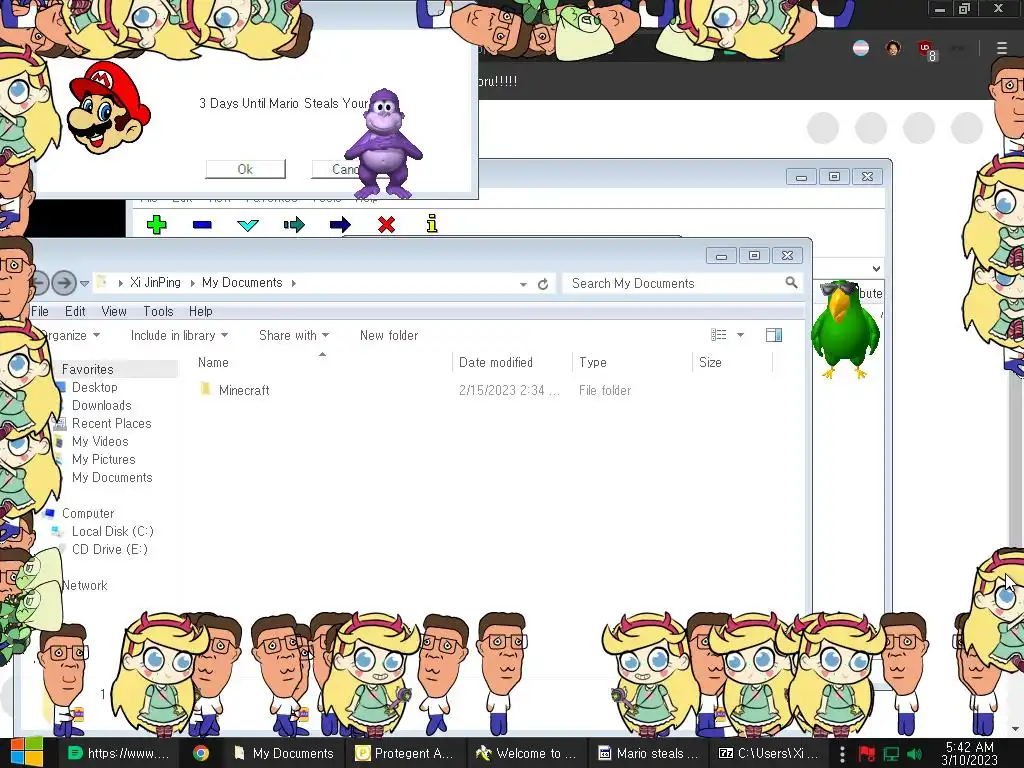The width and height of the screenshot is (1024, 768).
Task: Select Desktop in Favorites
Action: tap(95, 387)
